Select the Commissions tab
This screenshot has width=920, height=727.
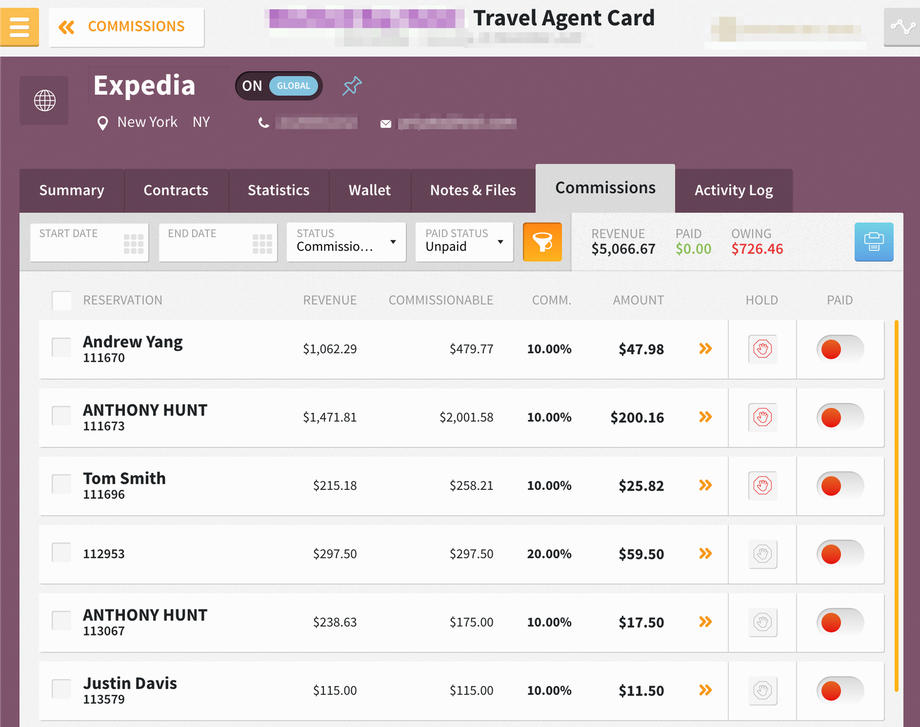pyautogui.click(x=606, y=188)
